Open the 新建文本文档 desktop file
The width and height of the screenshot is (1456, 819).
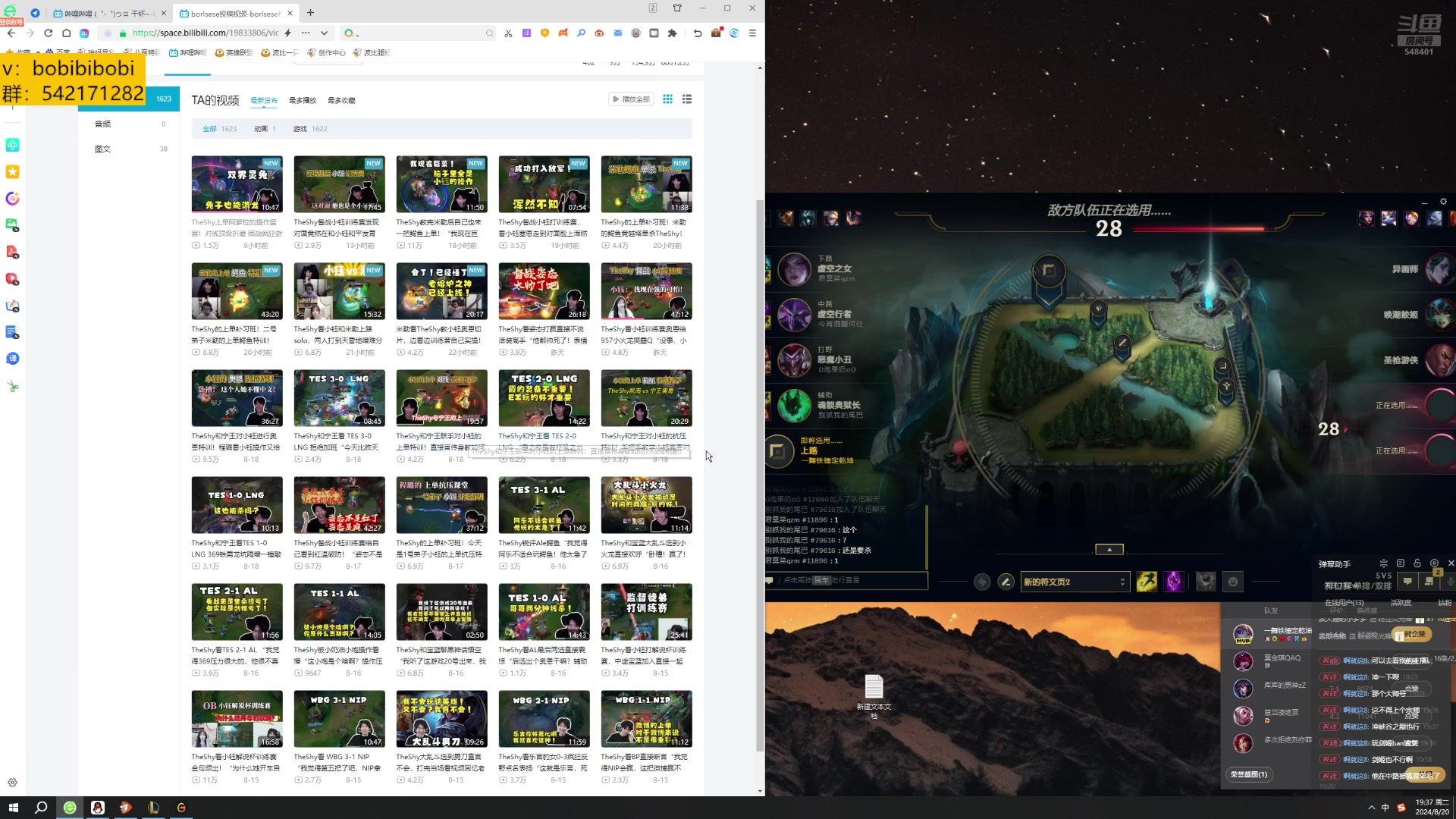pos(874,697)
